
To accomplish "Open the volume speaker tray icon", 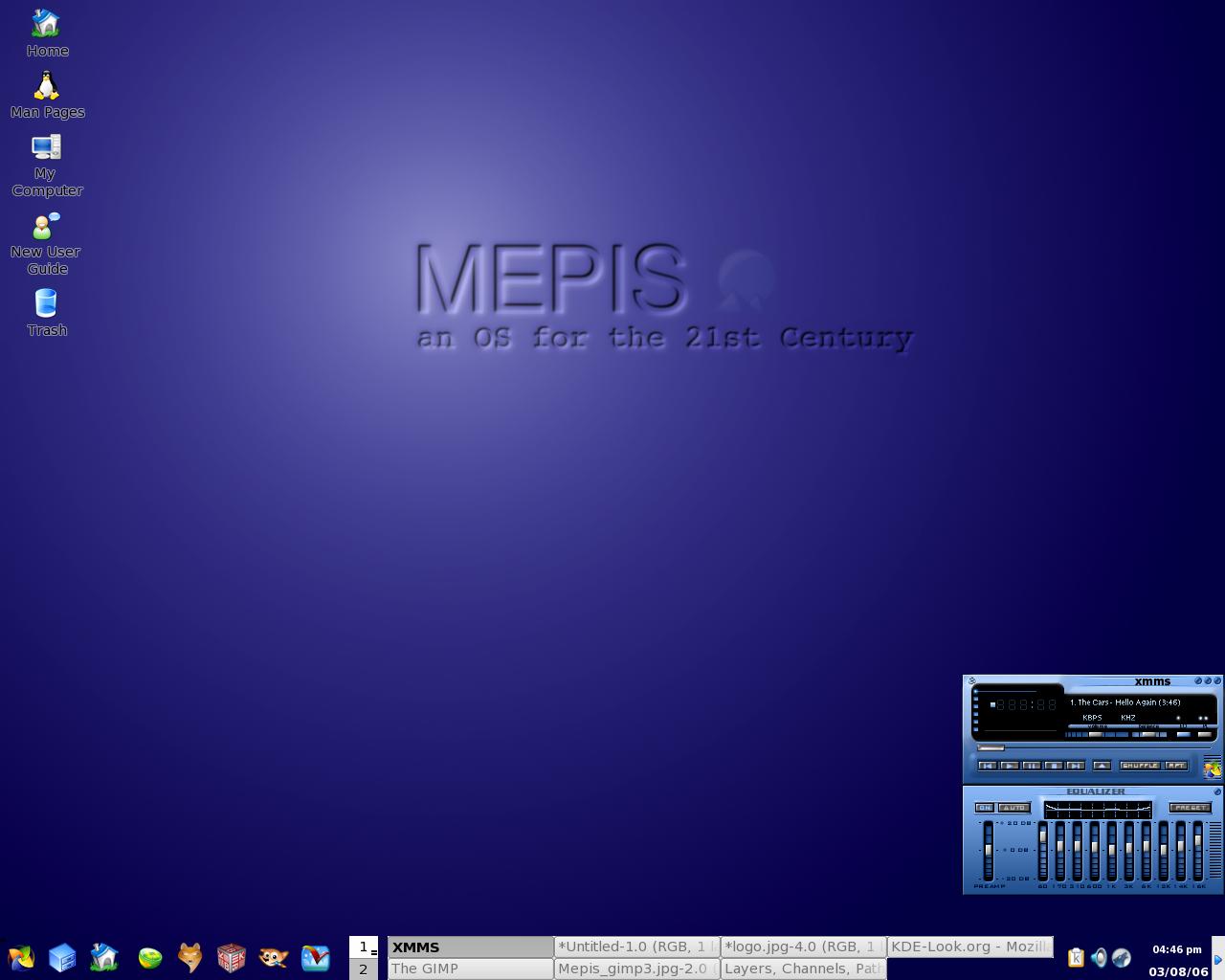I will coord(1099,957).
